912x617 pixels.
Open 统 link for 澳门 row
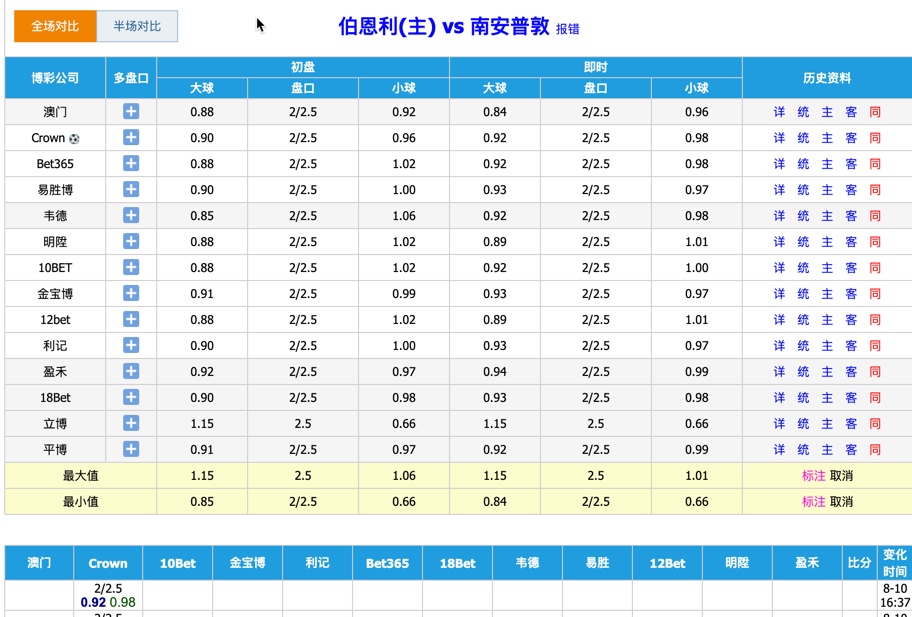pos(803,112)
